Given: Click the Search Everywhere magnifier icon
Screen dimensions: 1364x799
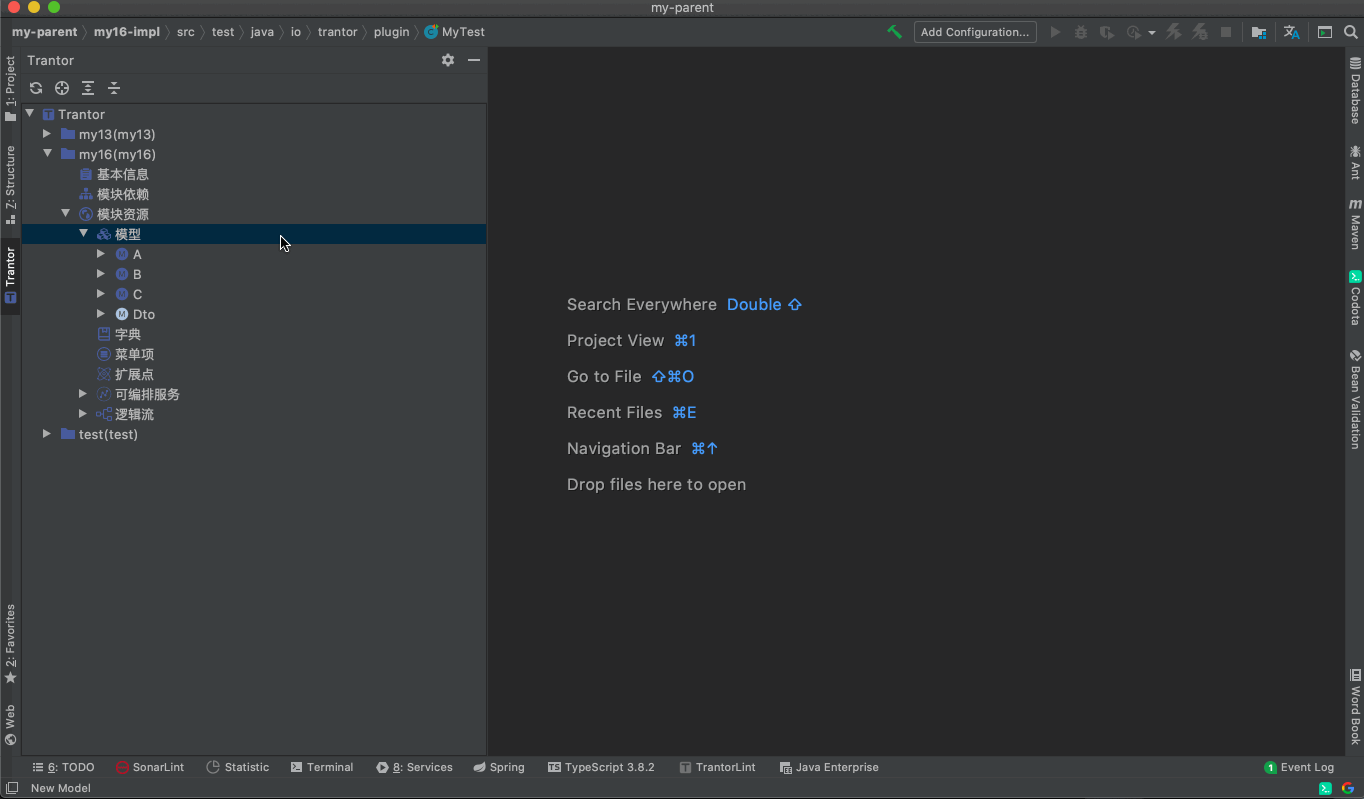Looking at the screenshot, I should [1350, 32].
